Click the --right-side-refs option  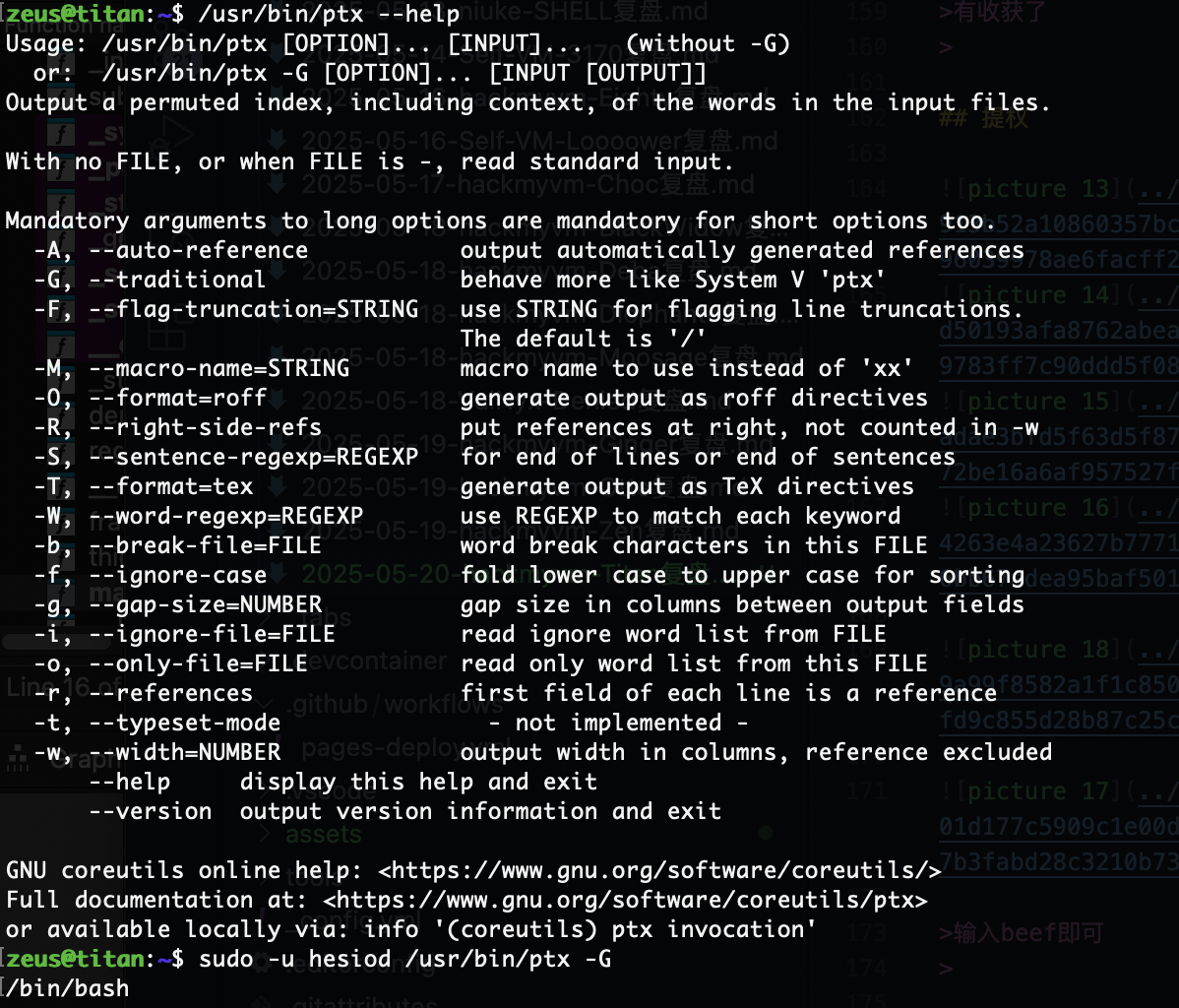(206, 427)
